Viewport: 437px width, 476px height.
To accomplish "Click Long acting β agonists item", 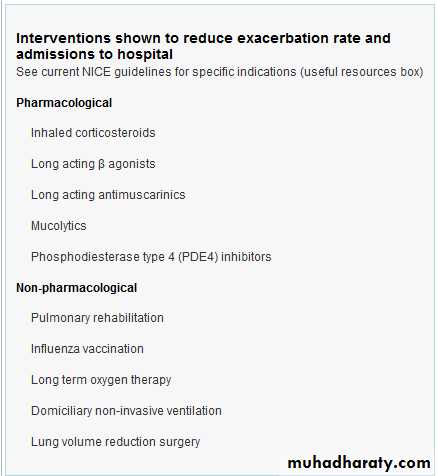I will (93, 164).
